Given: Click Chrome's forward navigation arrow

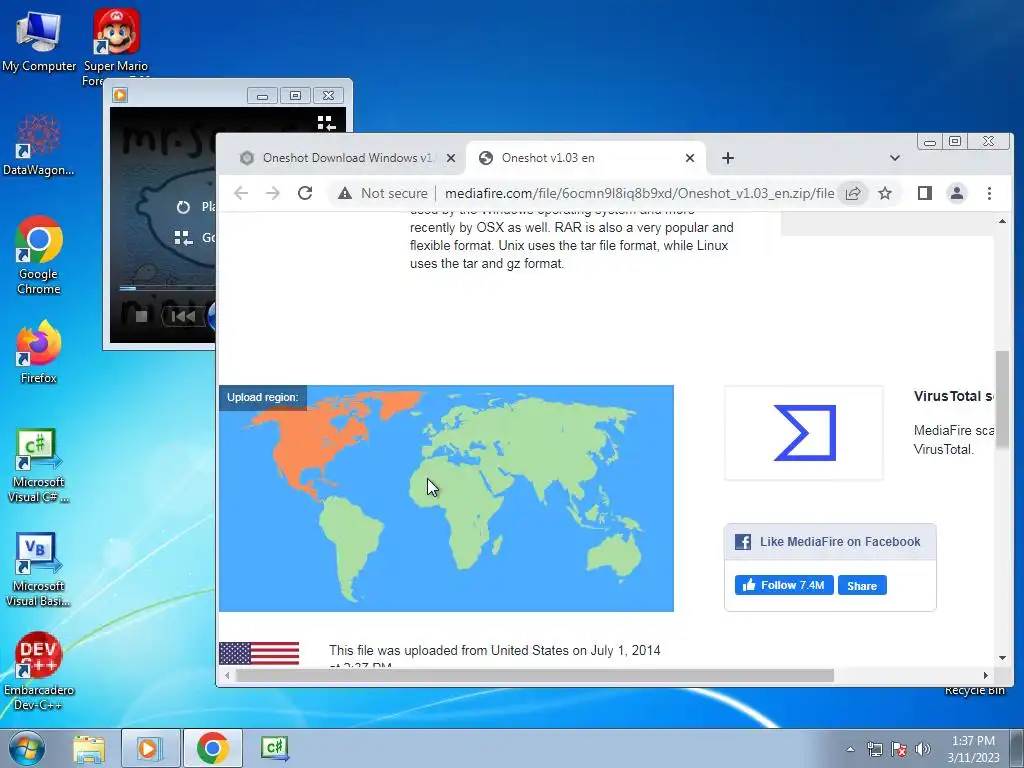Looking at the screenshot, I should (273, 193).
